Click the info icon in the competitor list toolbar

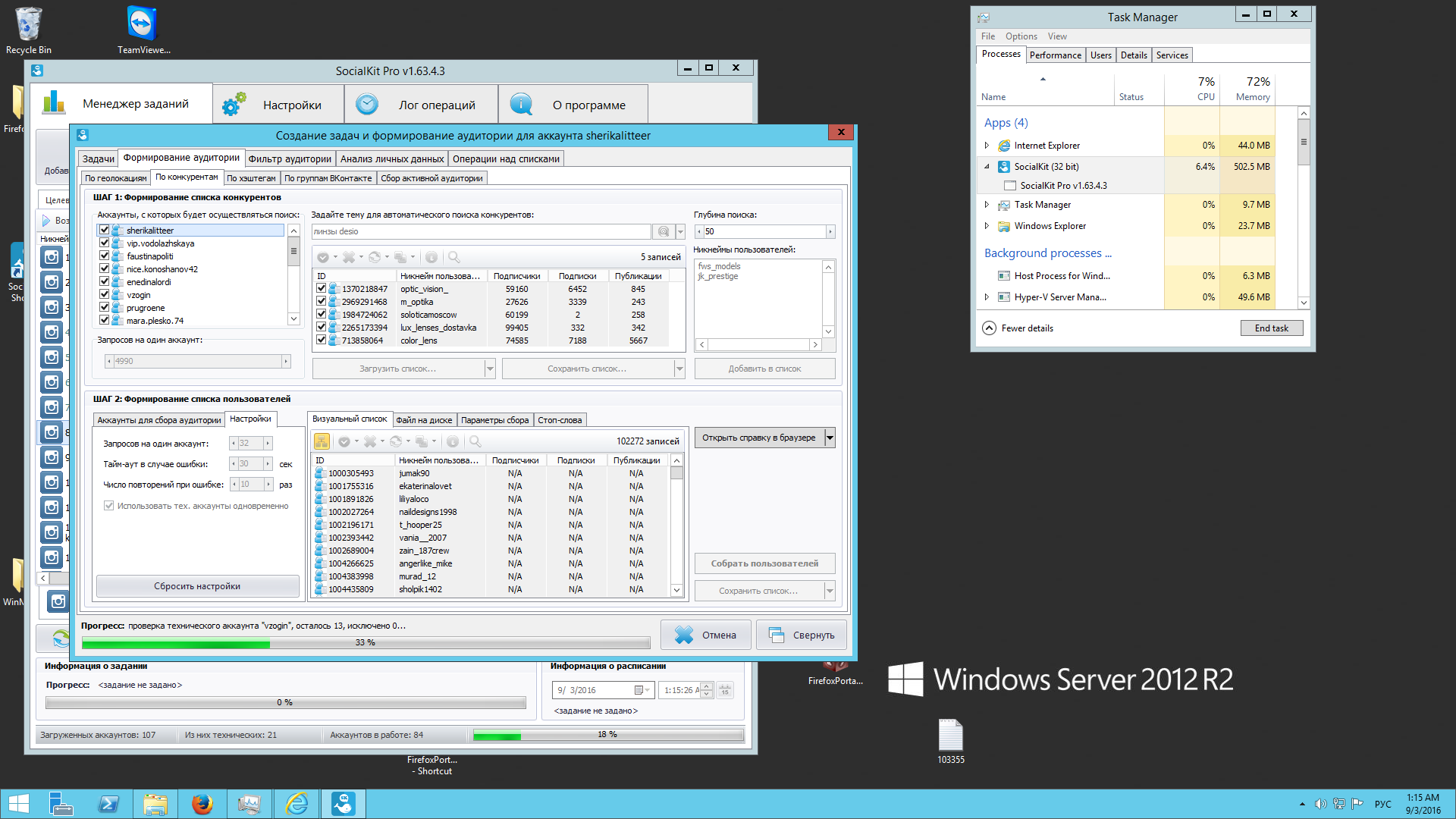pyautogui.click(x=431, y=257)
